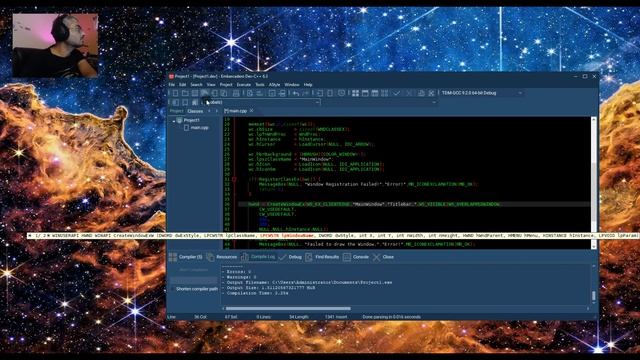Click the right arrow beside the Classes tab
Image resolution: width=640 pixels, height=360 pixels.
click(x=216, y=111)
